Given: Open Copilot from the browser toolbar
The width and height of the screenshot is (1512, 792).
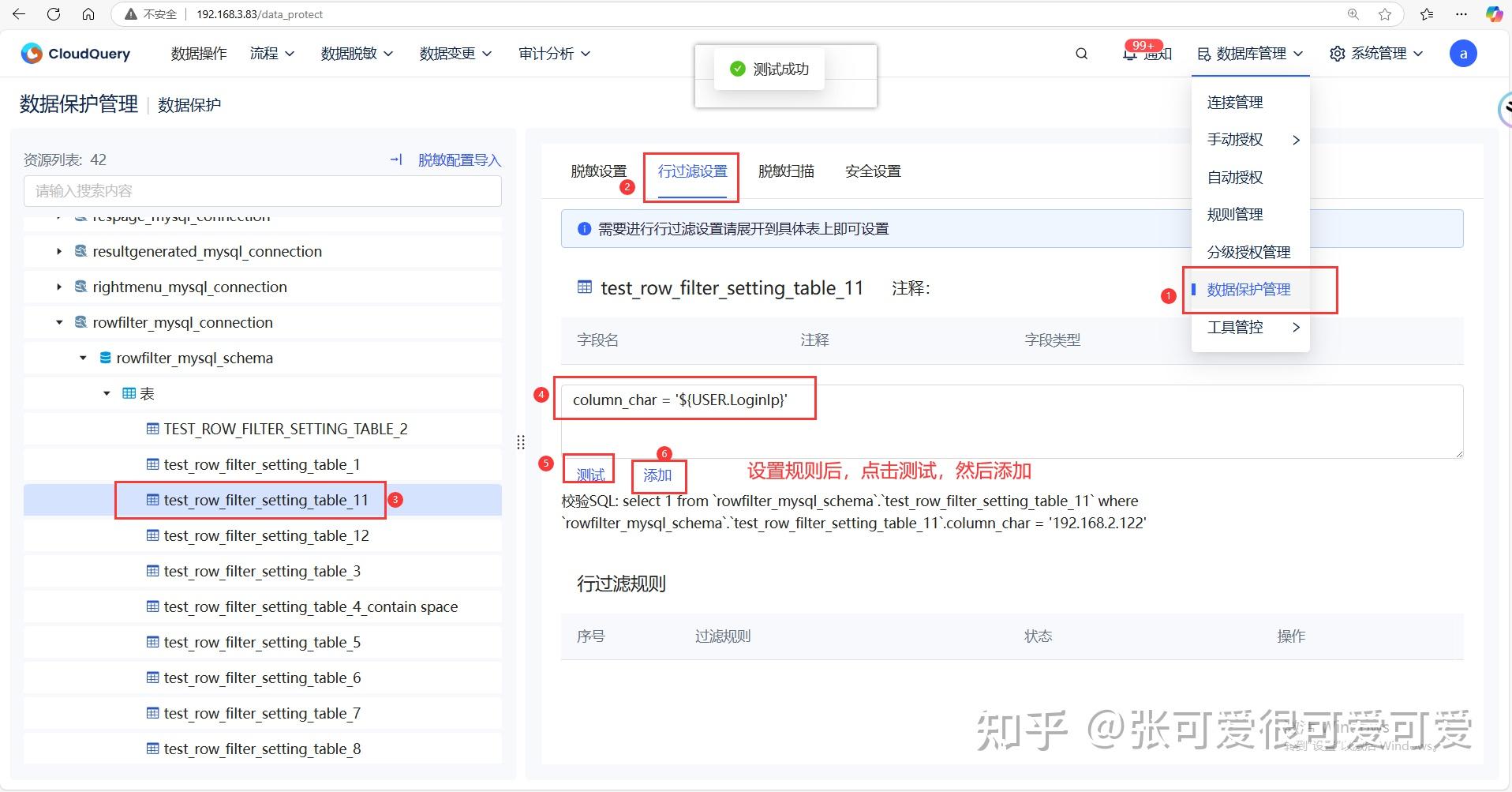Looking at the screenshot, I should (1494, 13).
